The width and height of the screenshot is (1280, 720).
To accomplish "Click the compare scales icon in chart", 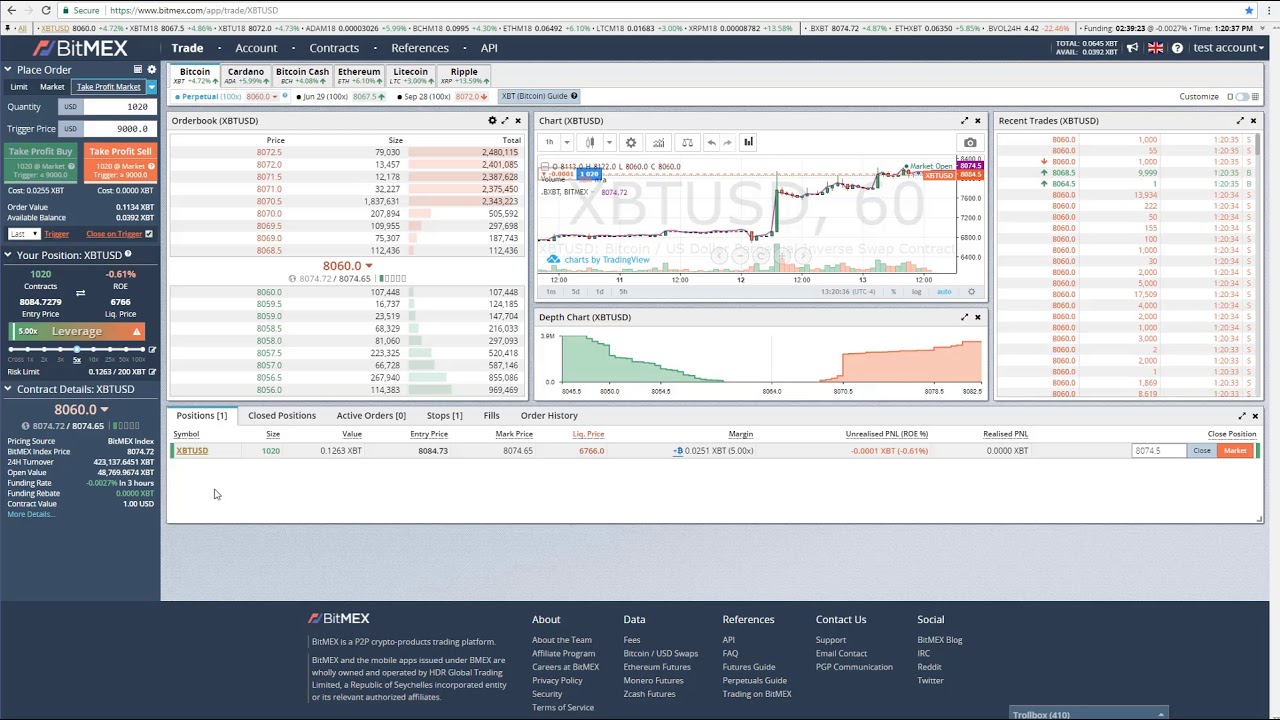I will tap(687, 143).
